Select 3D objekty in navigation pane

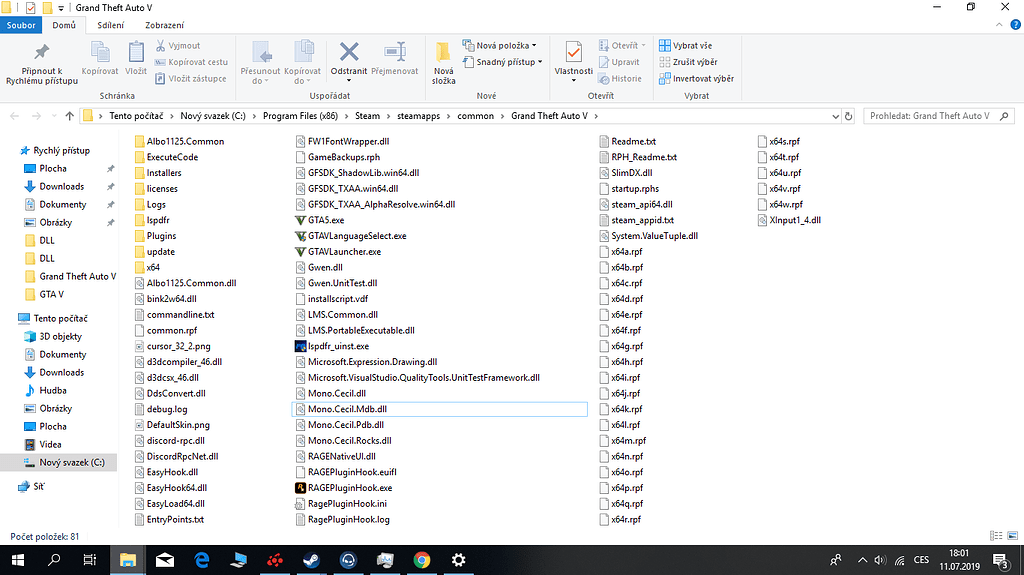[60, 337]
